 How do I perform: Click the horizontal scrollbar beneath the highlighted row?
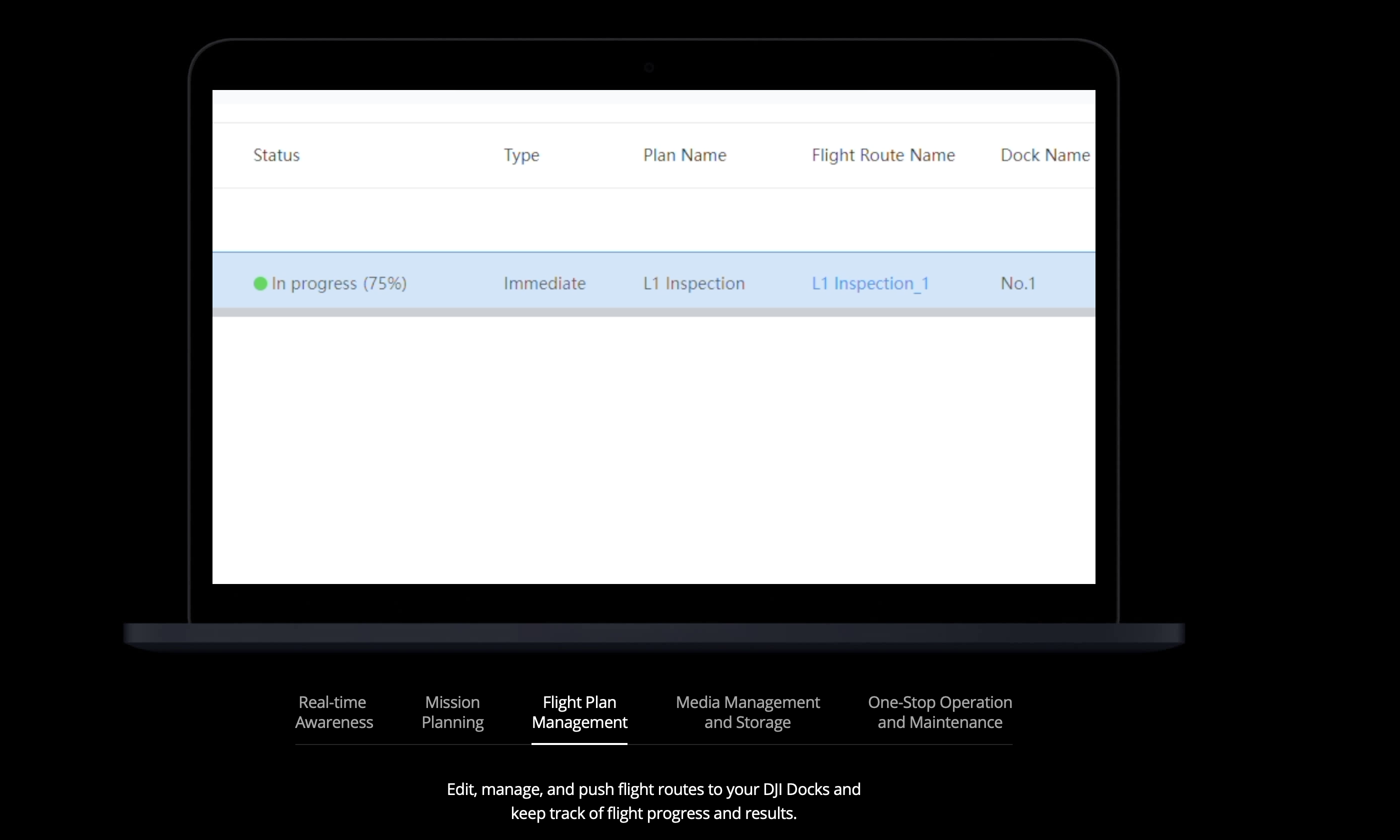(x=653, y=312)
